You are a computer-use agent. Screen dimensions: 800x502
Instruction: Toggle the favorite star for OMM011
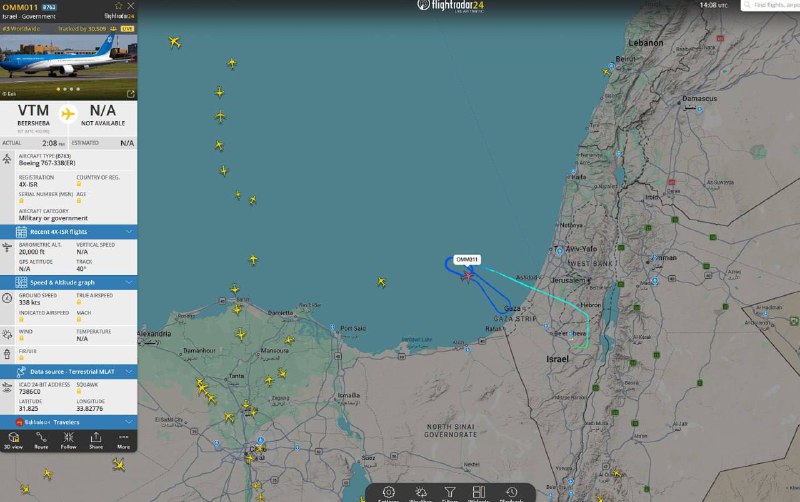pyautogui.click(x=118, y=6)
